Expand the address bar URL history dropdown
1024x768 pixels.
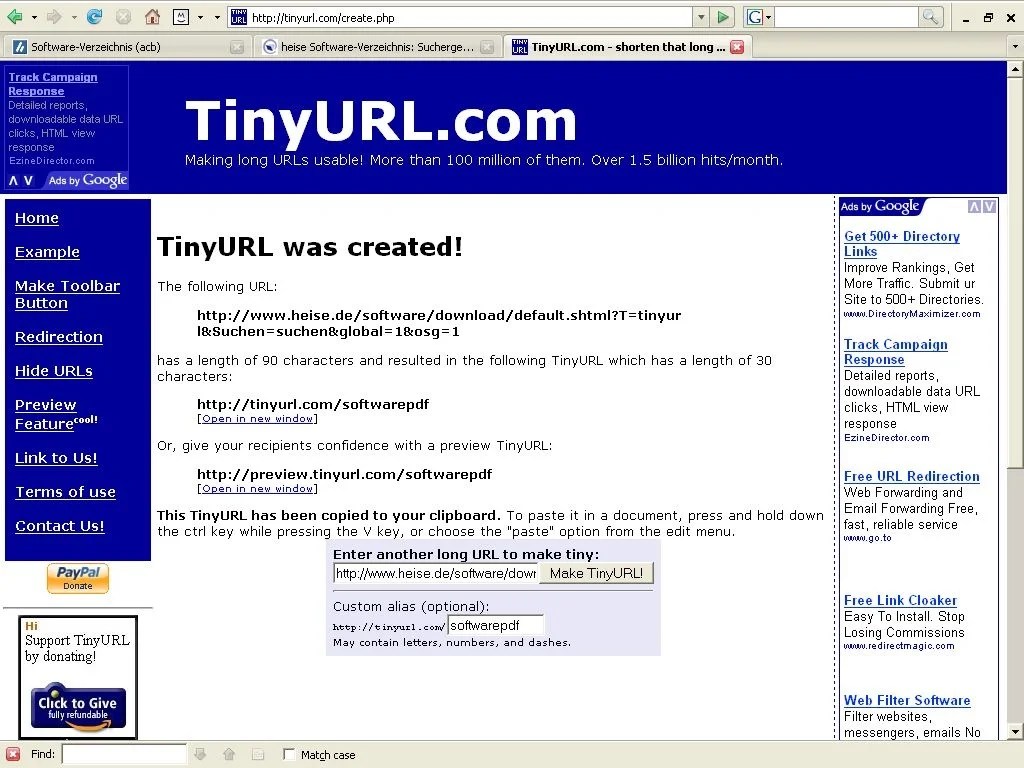point(701,18)
